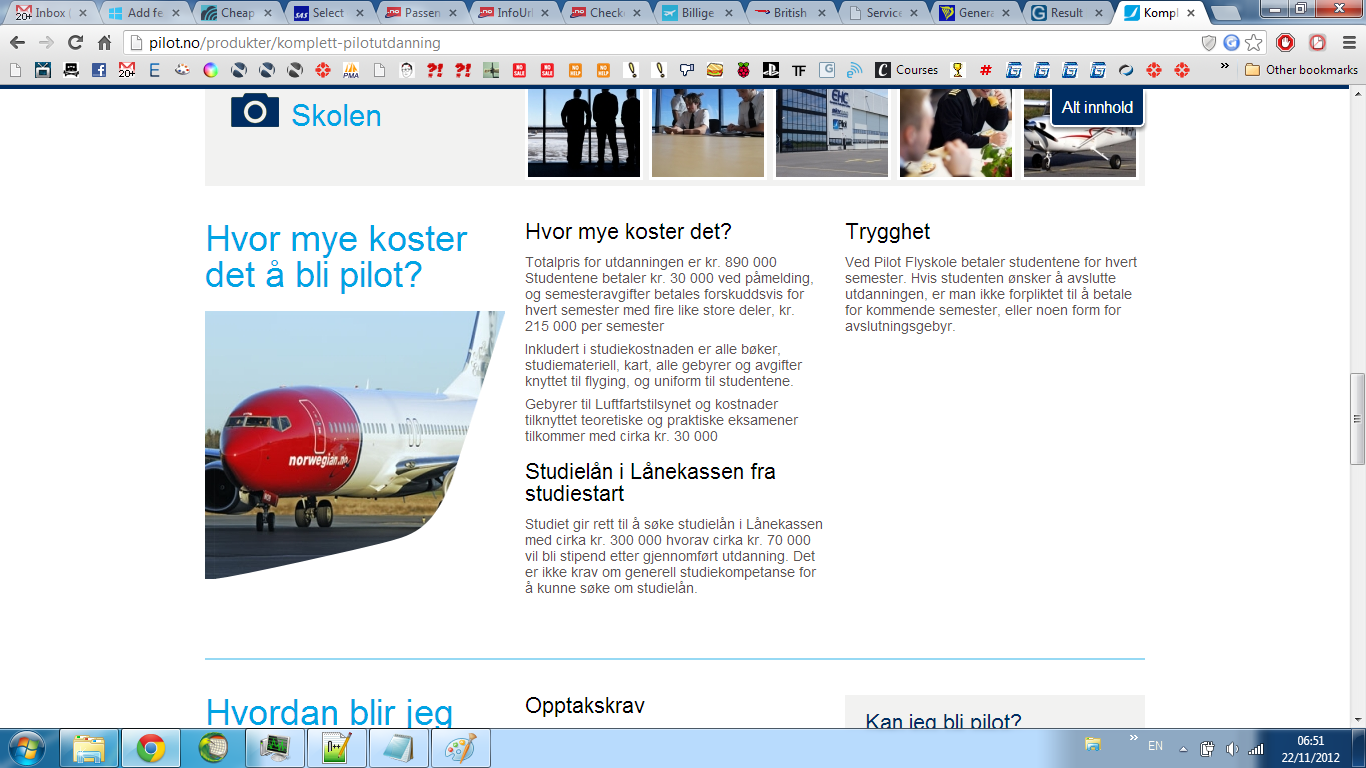
Task: Open the sandwich icon bookmark
Action: [715, 70]
